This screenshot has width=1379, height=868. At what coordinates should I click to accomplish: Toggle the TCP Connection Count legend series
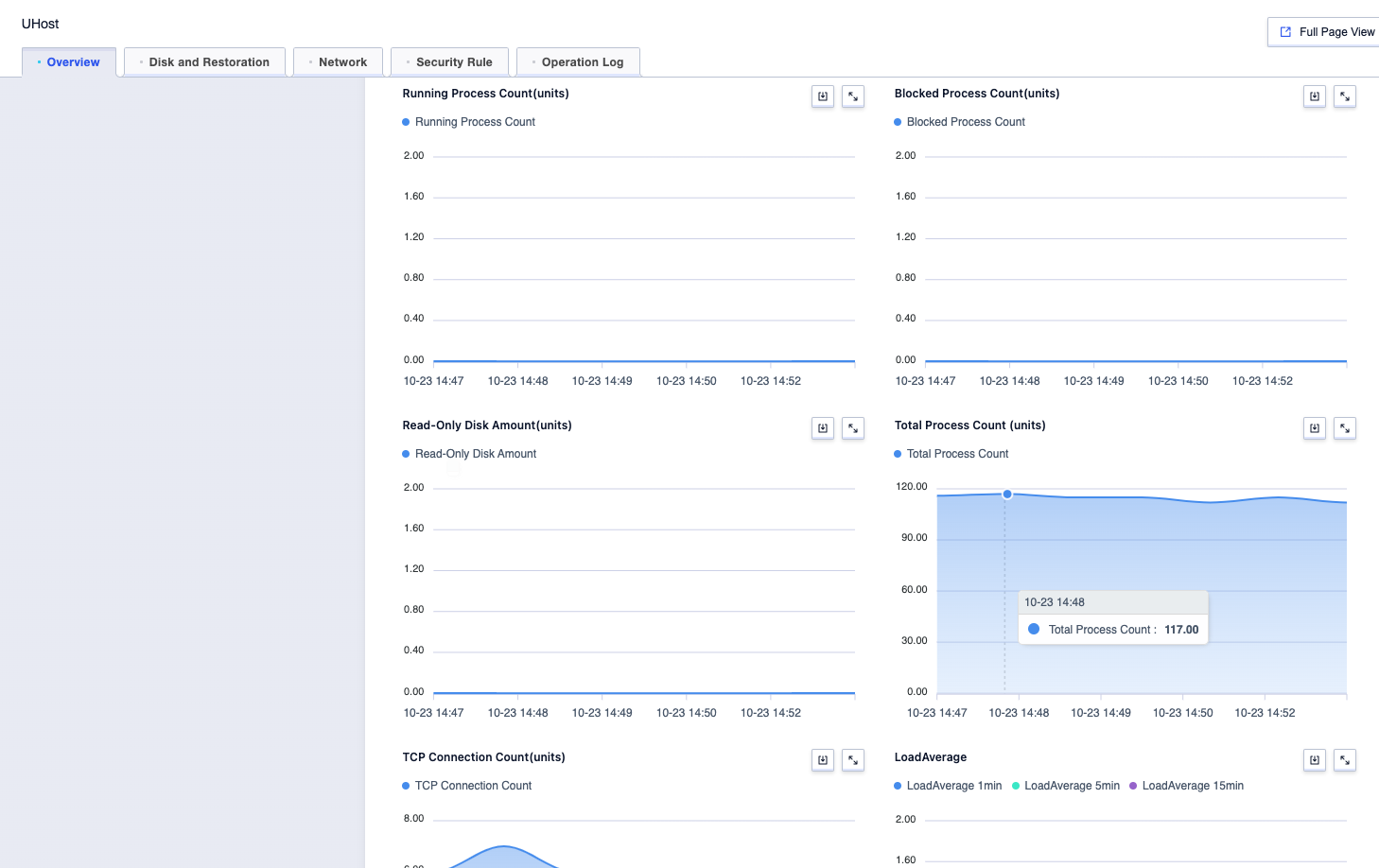click(x=467, y=786)
